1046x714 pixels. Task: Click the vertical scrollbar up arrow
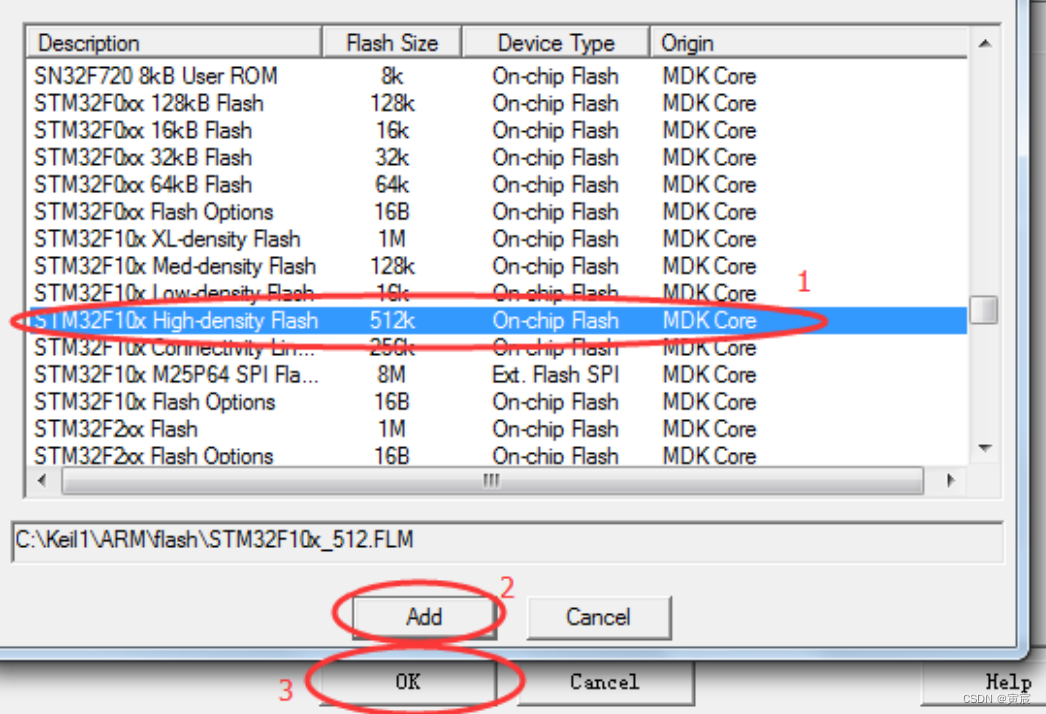click(x=983, y=42)
